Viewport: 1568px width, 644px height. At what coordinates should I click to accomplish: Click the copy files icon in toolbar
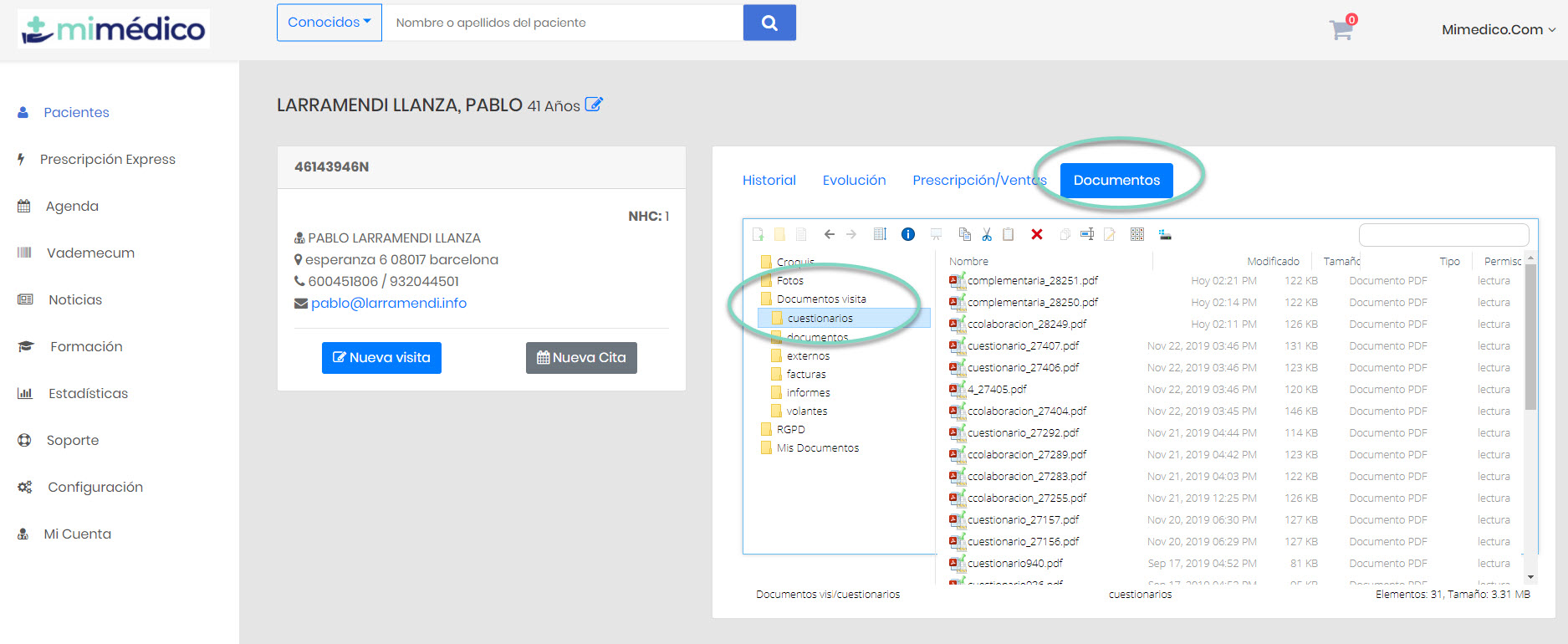[x=965, y=234]
